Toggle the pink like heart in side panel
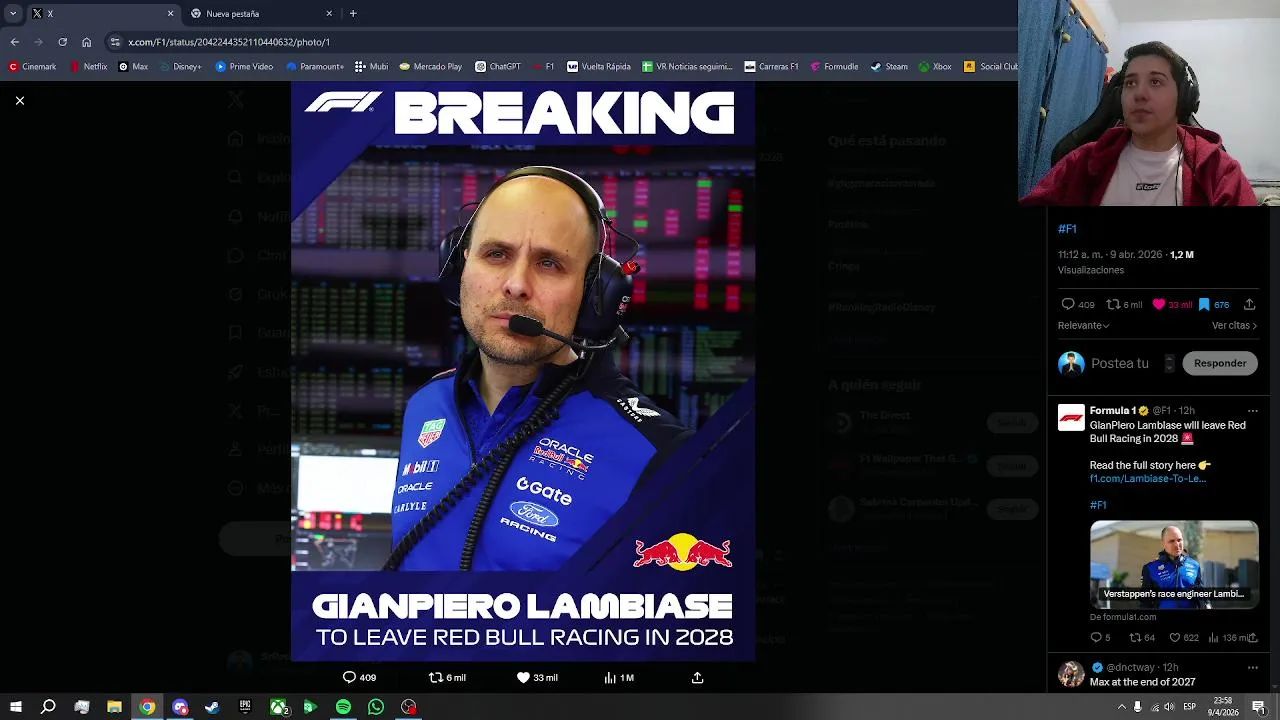 1159,304
